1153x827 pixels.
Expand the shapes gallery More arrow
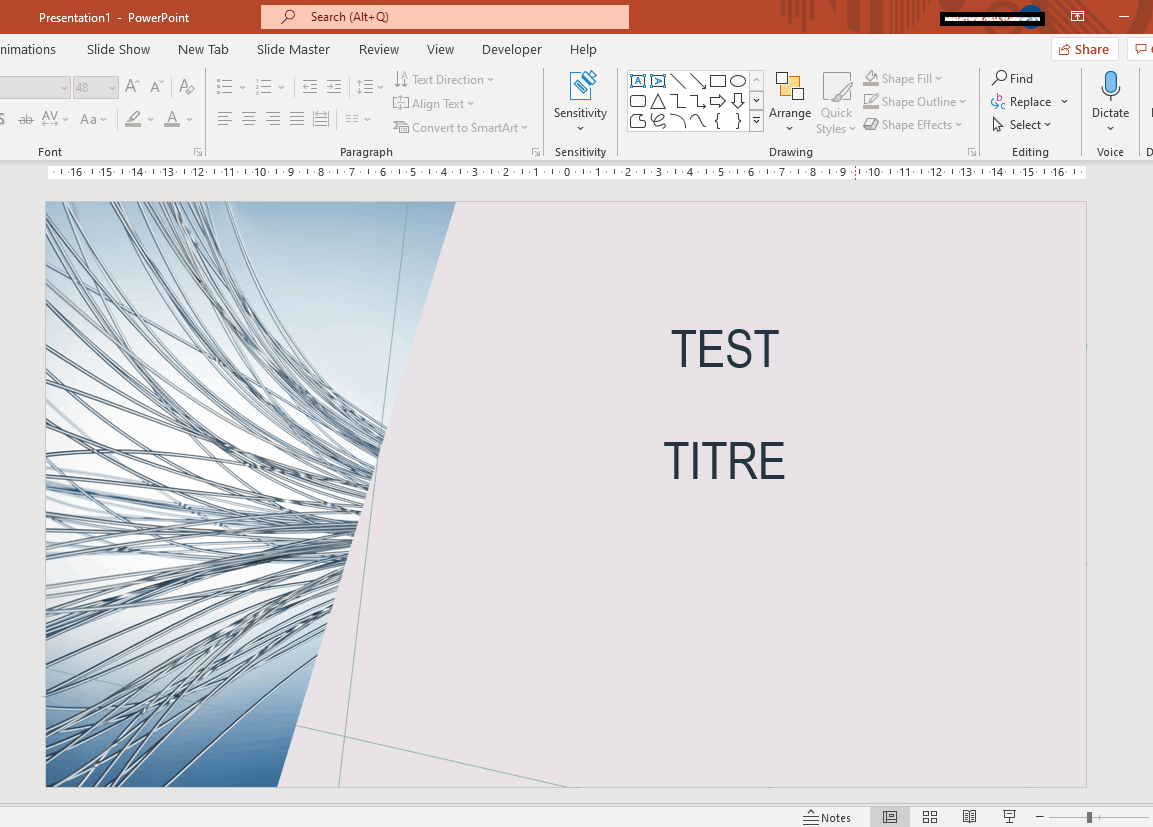coord(757,120)
